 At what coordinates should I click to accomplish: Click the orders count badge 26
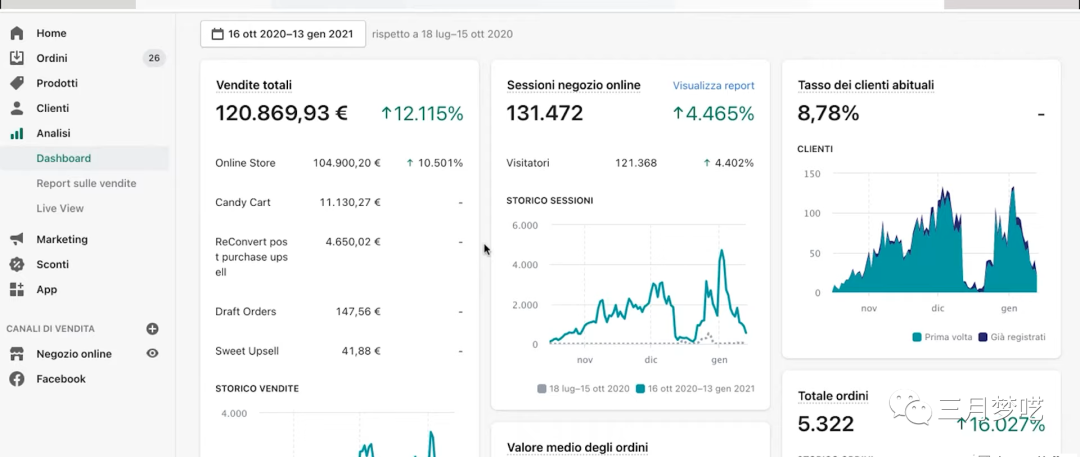(154, 58)
